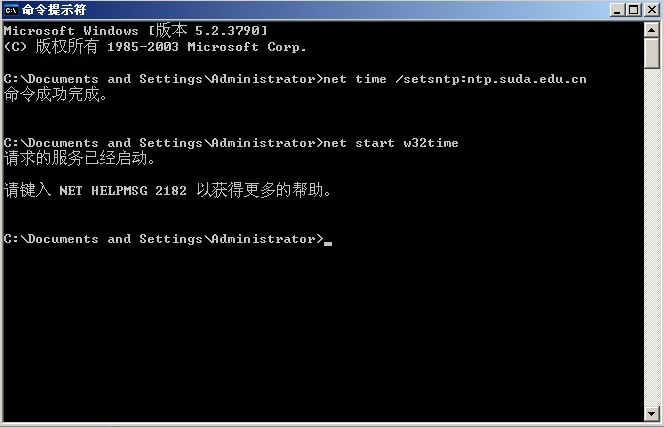Click the blinking cursor at last prompt

click(x=328, y=241)
